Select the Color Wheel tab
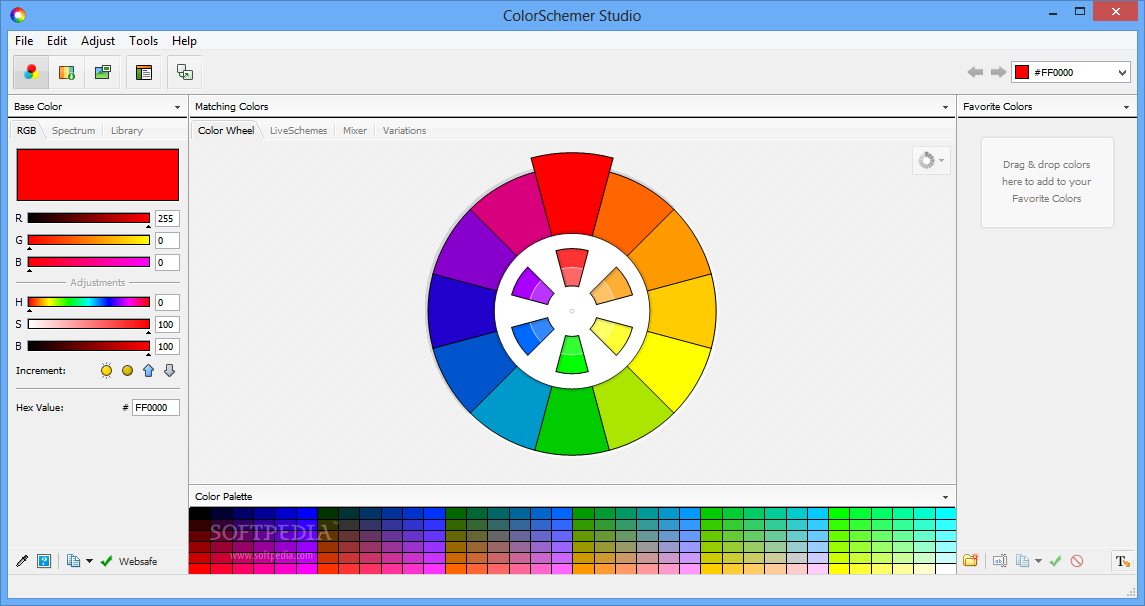Image resolution: width=1145 pixels, height=606 pixels. [x=226, y=131]
